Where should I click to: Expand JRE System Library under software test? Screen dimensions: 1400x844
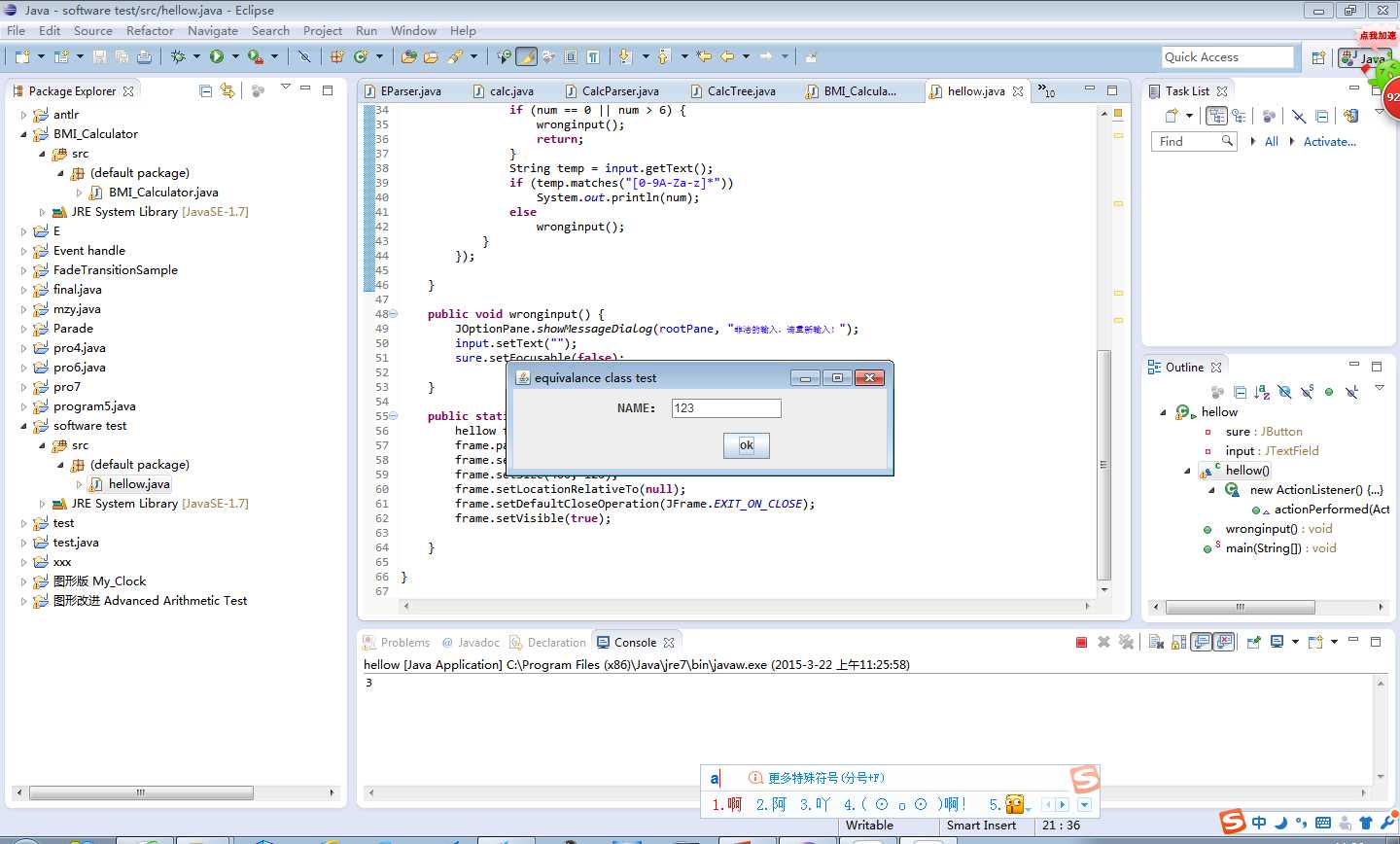point(42,504)
